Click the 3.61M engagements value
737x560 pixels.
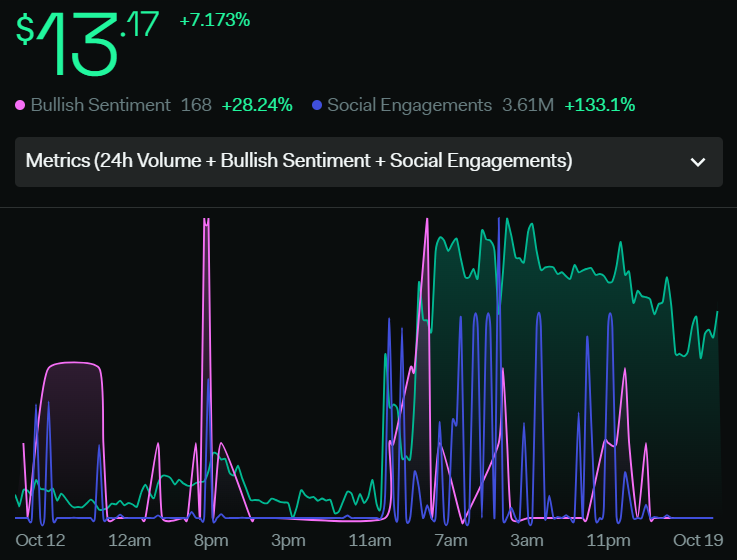point(528,105)
